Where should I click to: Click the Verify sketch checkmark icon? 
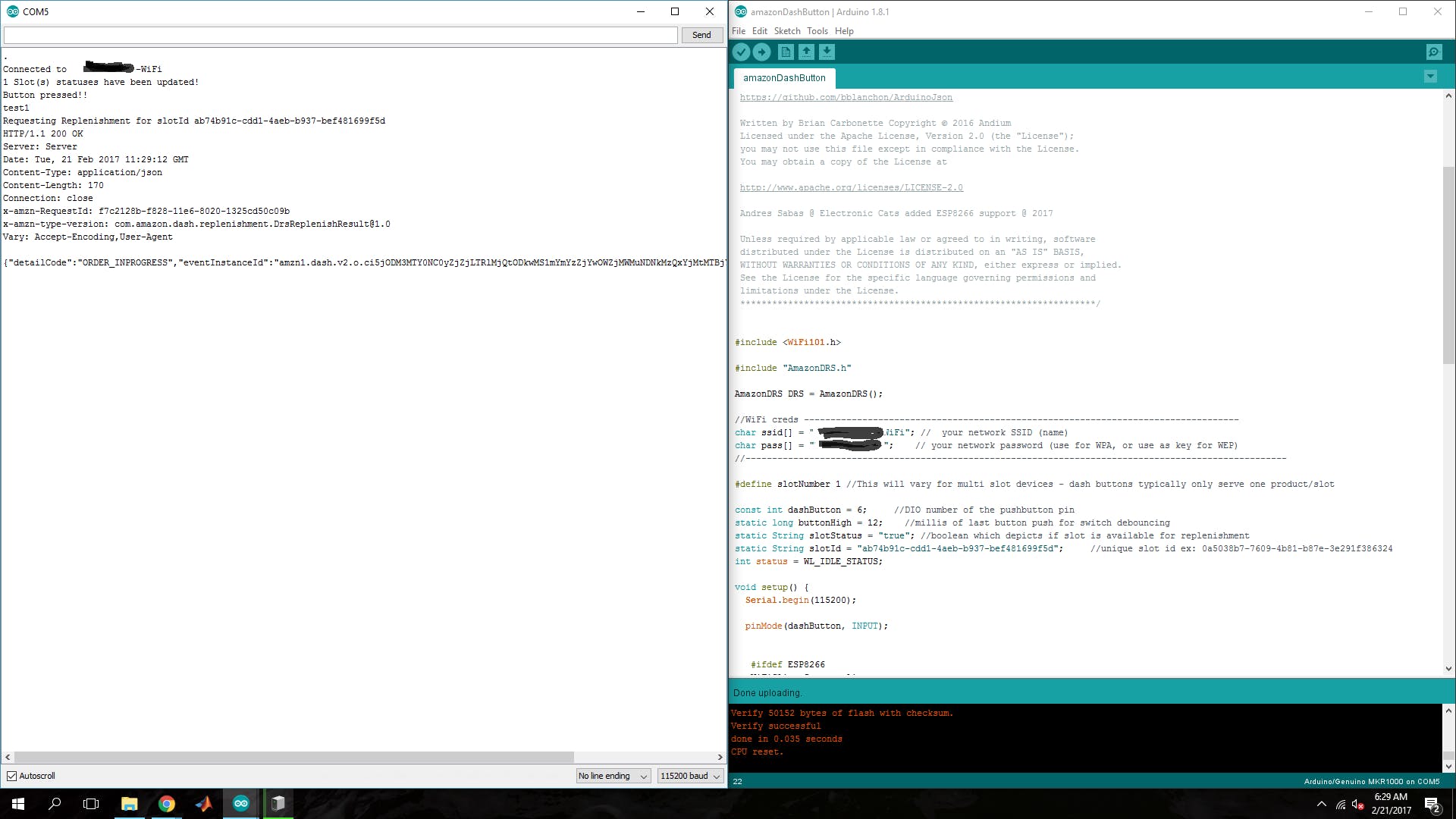pyautogui.click(x=741, y=52)
